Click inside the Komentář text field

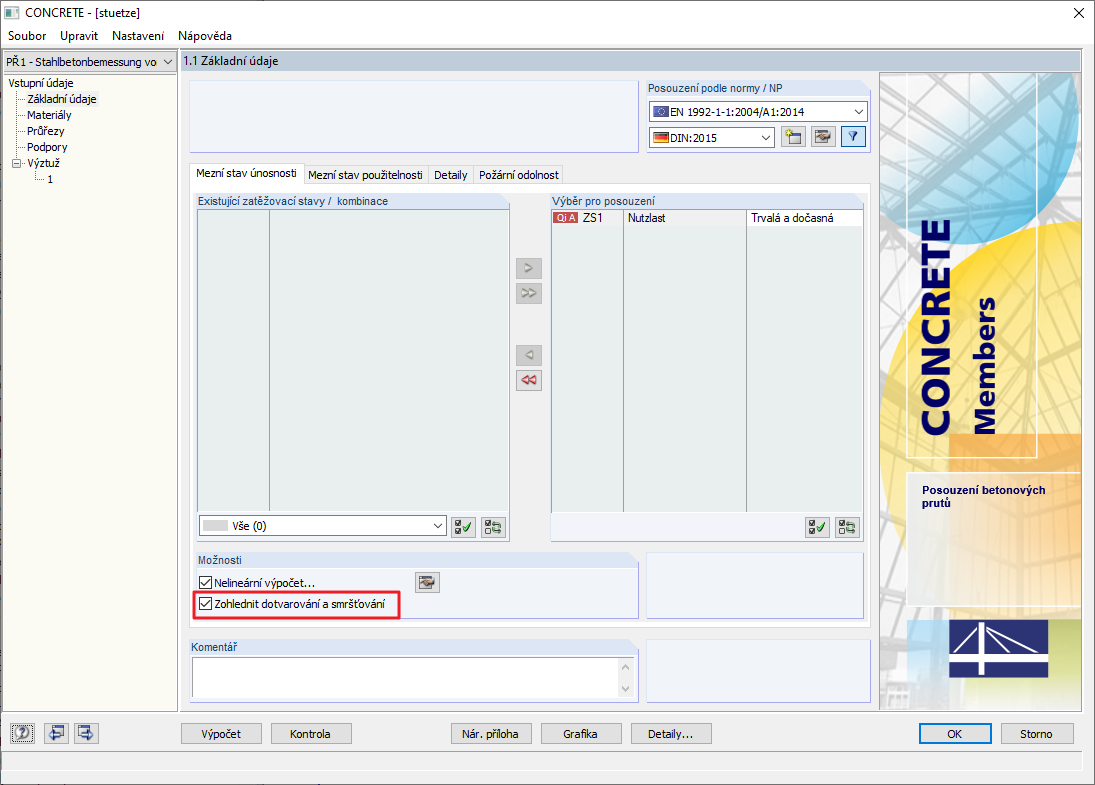(x=405, y=677)
